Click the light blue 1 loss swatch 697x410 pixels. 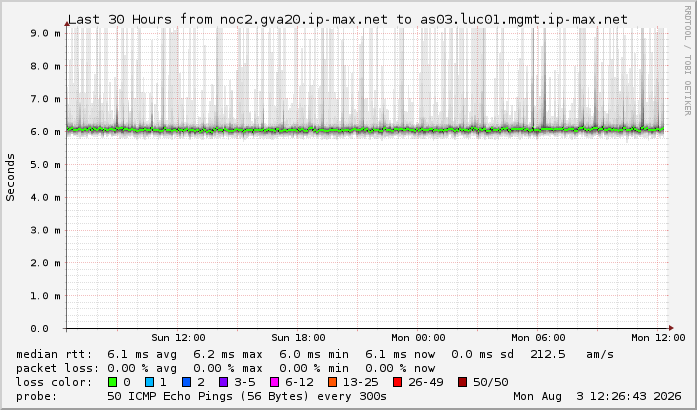(x=149, y=382)
